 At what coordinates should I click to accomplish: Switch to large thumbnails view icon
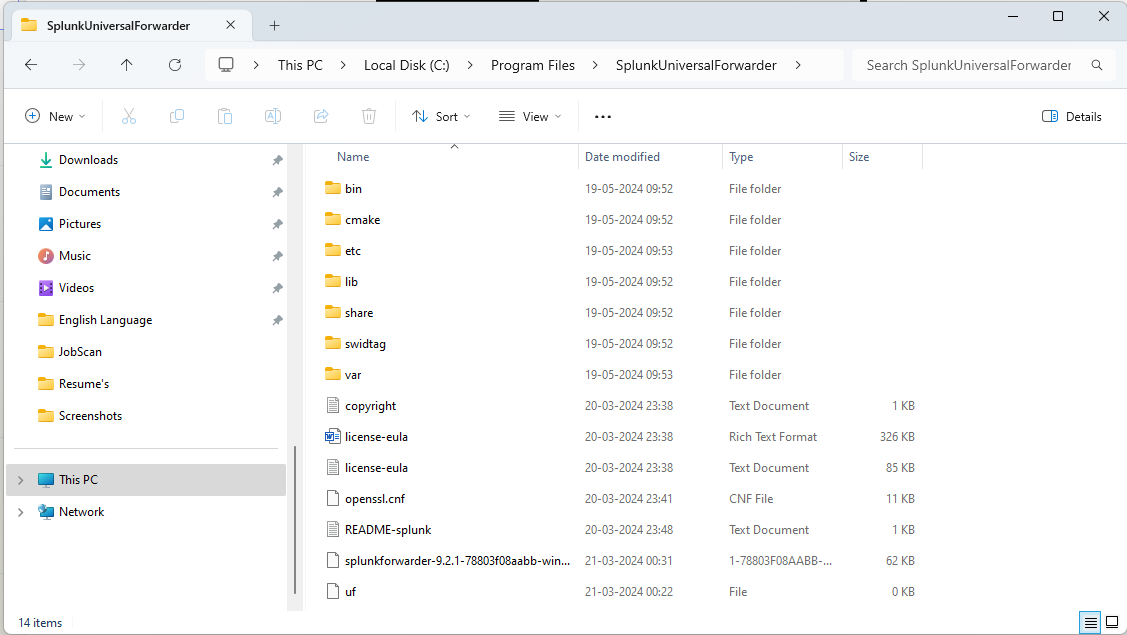(1112, 622)
